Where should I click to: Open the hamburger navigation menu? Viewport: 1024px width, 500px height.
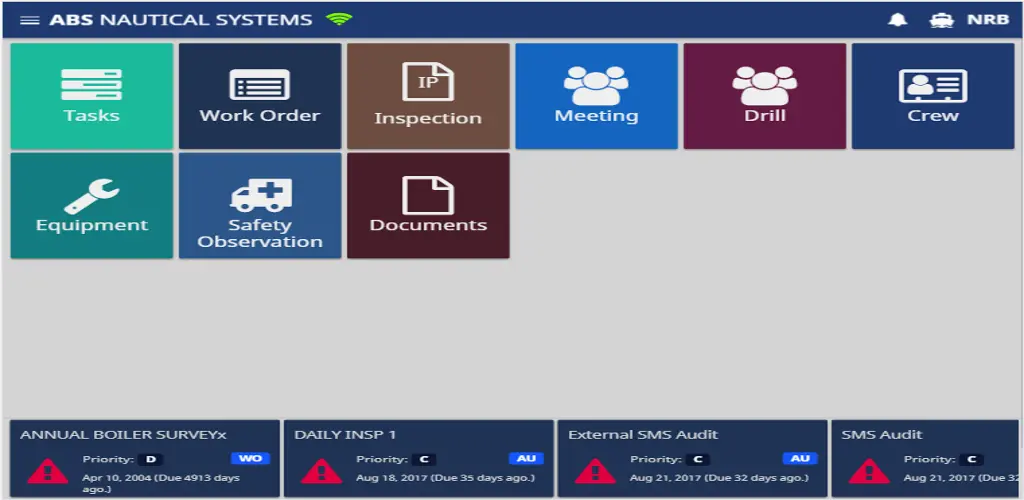pyautogui.click(x=29, y=20)
